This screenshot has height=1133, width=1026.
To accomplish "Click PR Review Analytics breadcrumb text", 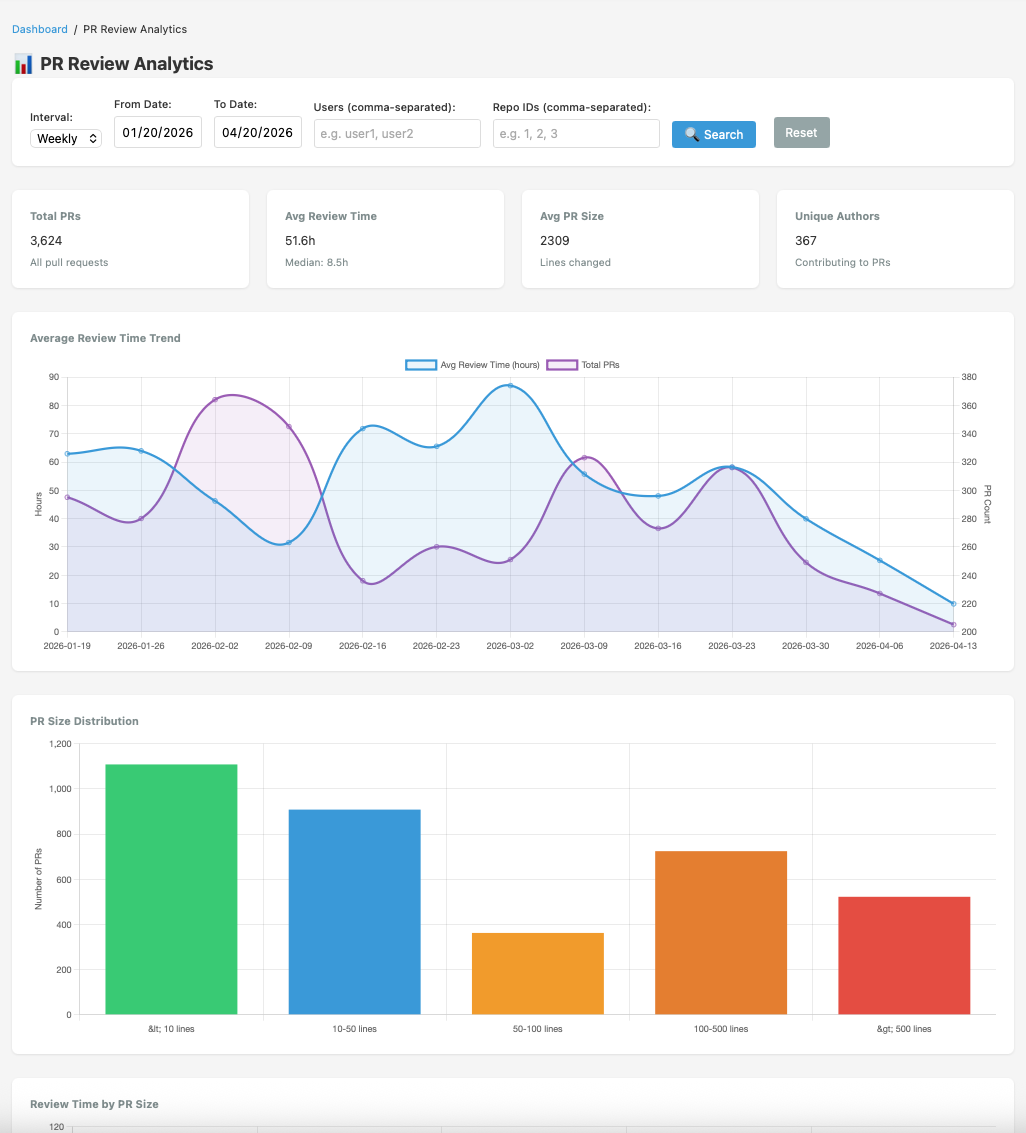I will (135, 29).
